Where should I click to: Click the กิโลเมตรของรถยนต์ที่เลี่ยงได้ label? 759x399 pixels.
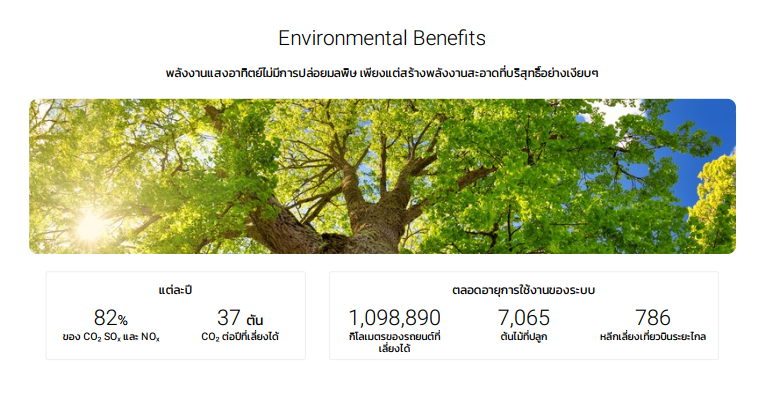(395, 342)
